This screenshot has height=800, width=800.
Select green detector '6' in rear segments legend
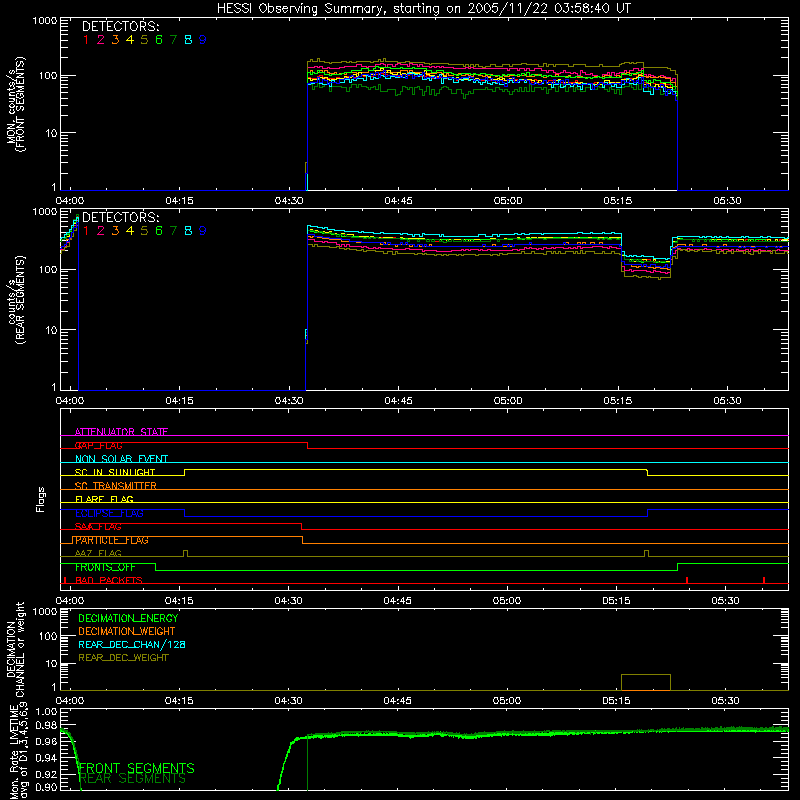coord(159,231)
